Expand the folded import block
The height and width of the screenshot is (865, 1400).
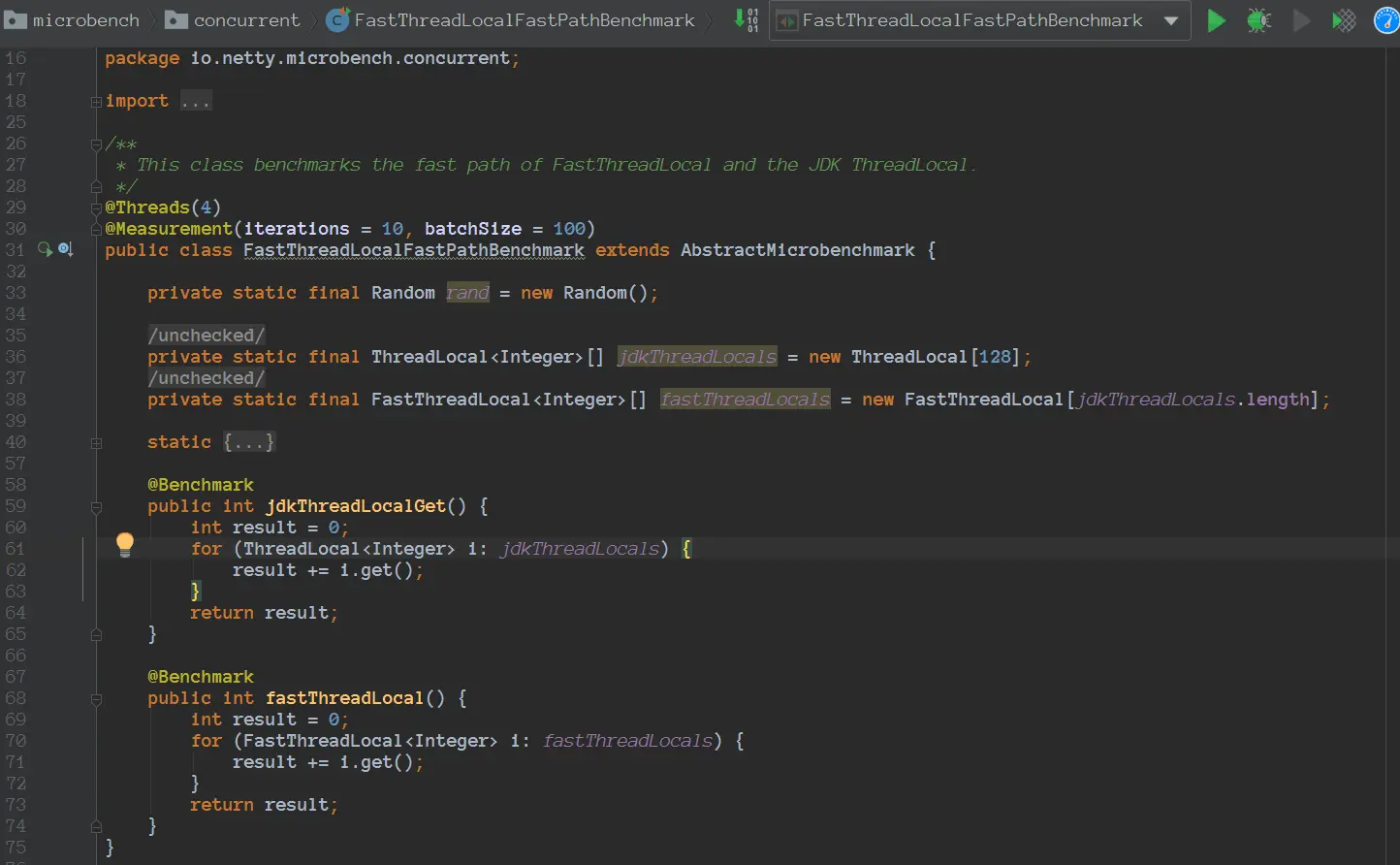point(96,101)
